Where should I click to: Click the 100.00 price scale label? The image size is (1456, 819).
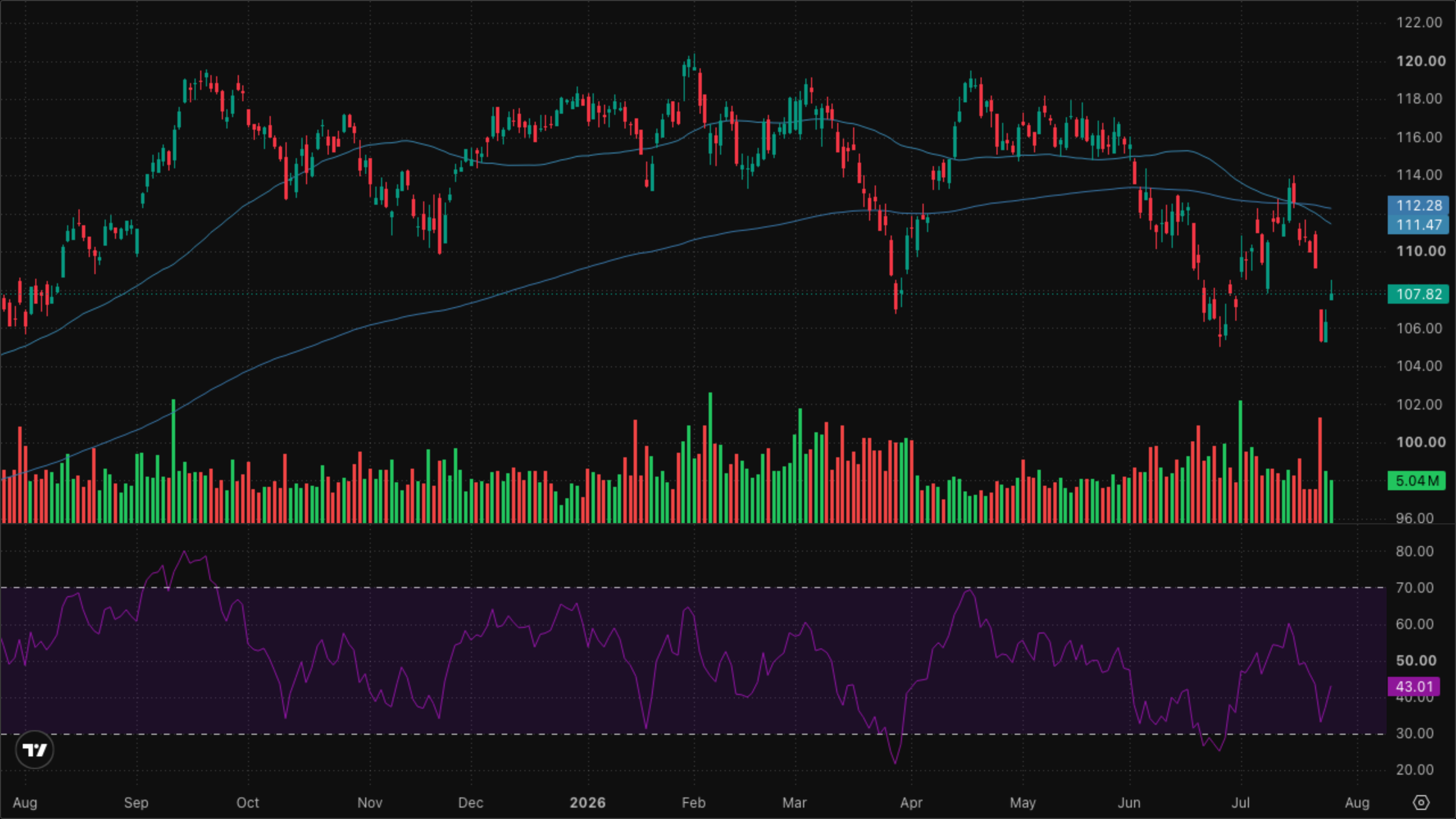[x=1421, y=442]
